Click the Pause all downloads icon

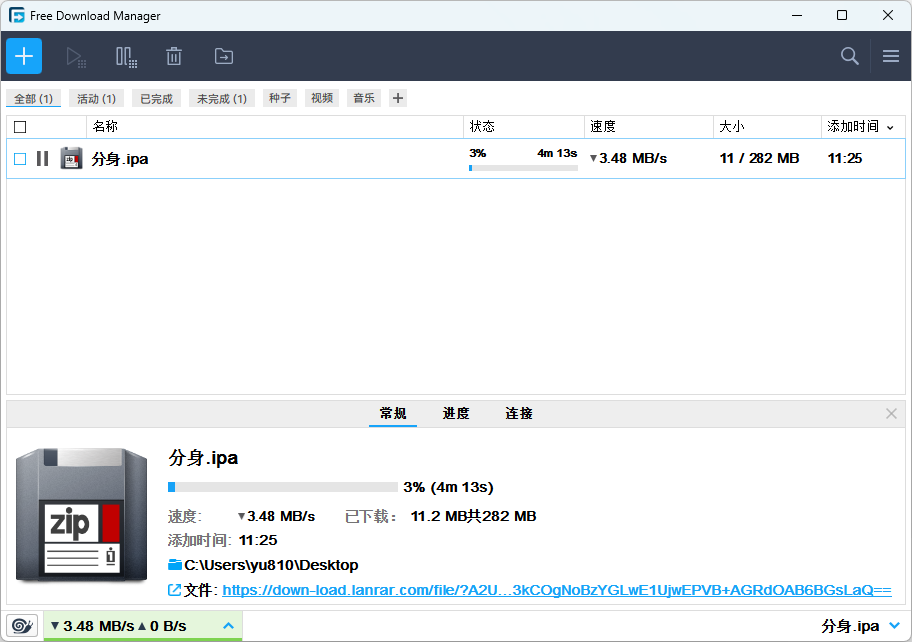point(126,56)
